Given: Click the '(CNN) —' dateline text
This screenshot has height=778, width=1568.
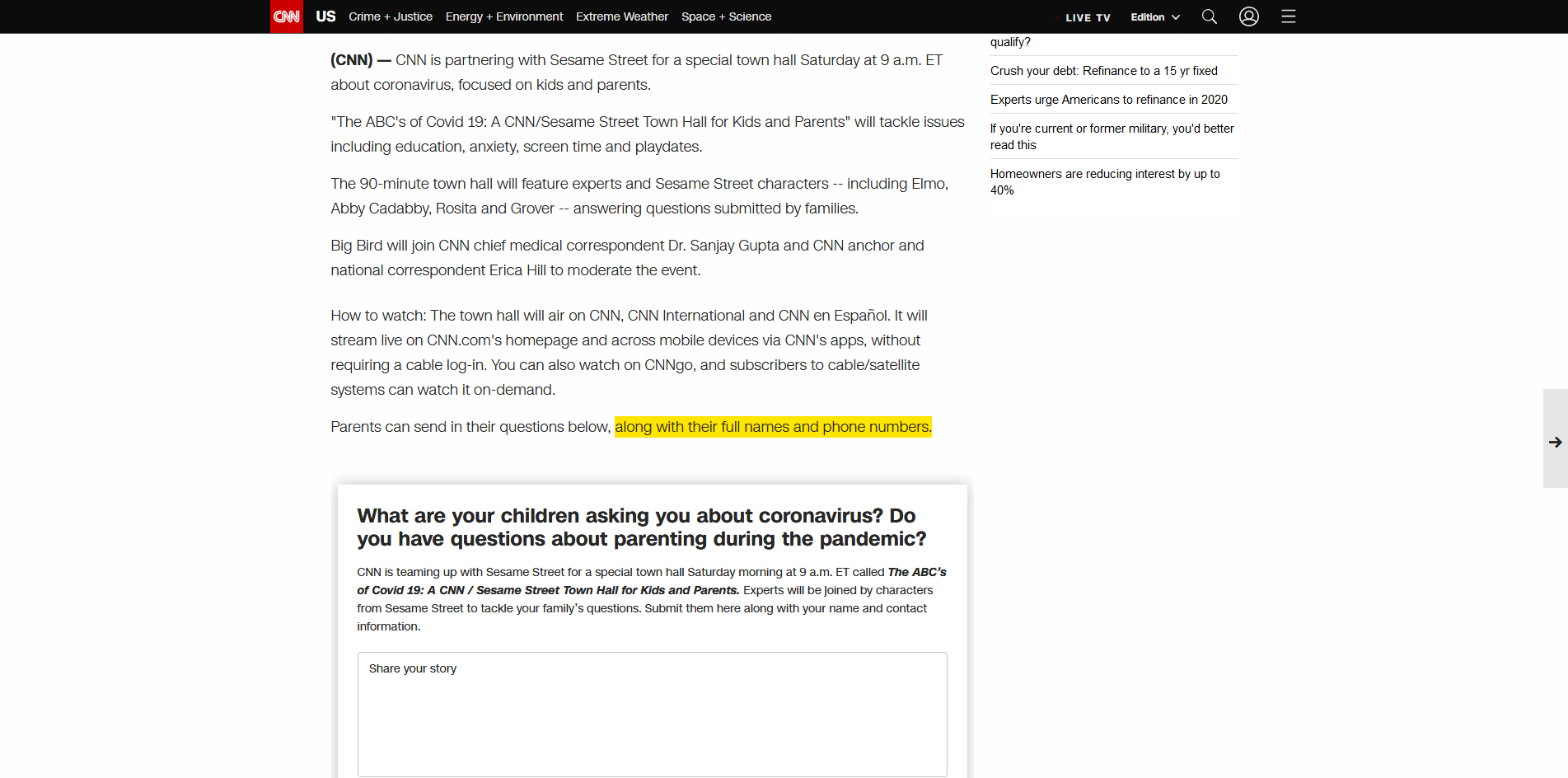Looking at the screenshot, I should 361,60.
